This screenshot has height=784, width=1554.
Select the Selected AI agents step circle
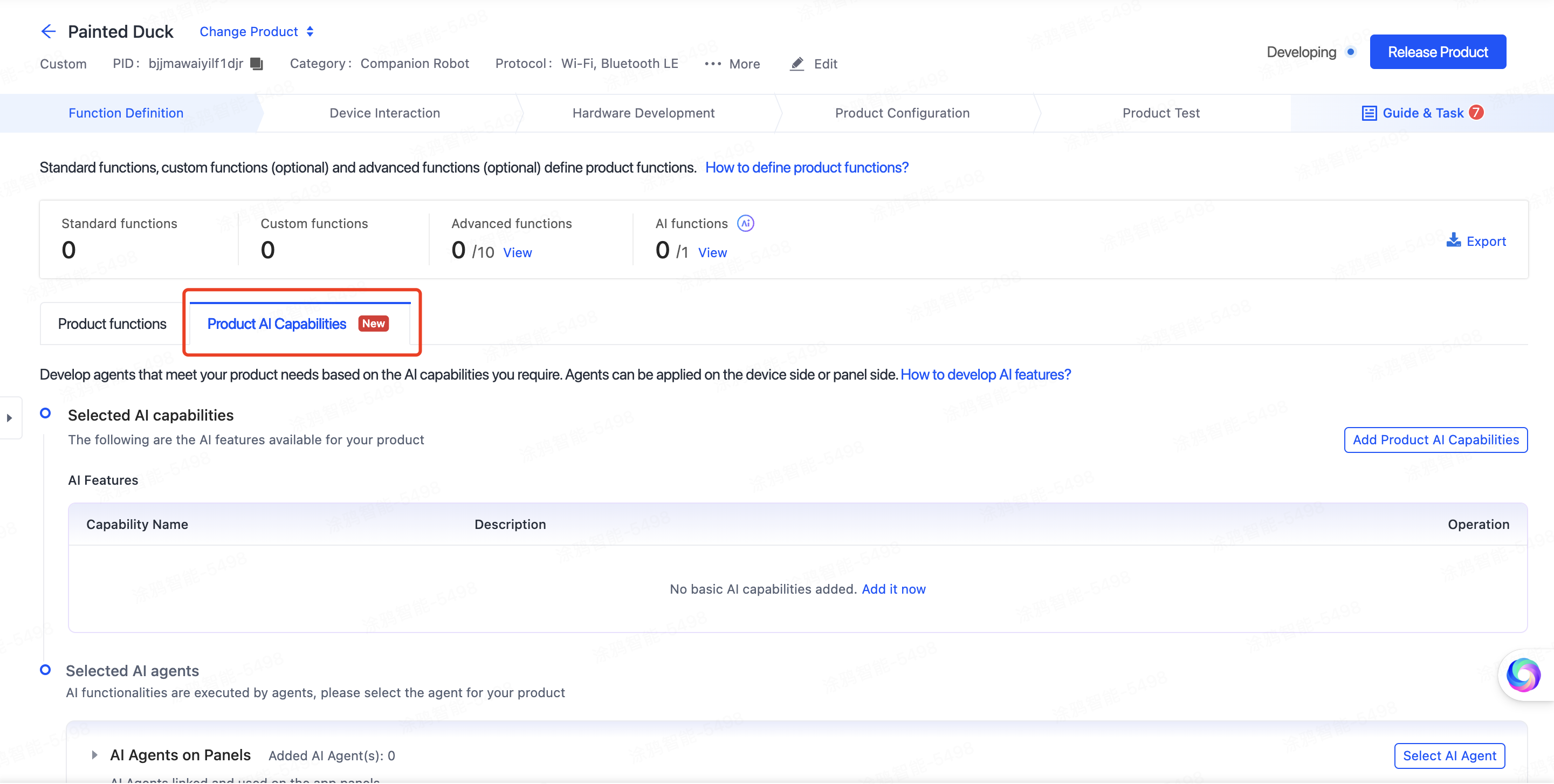coord(45,669)
